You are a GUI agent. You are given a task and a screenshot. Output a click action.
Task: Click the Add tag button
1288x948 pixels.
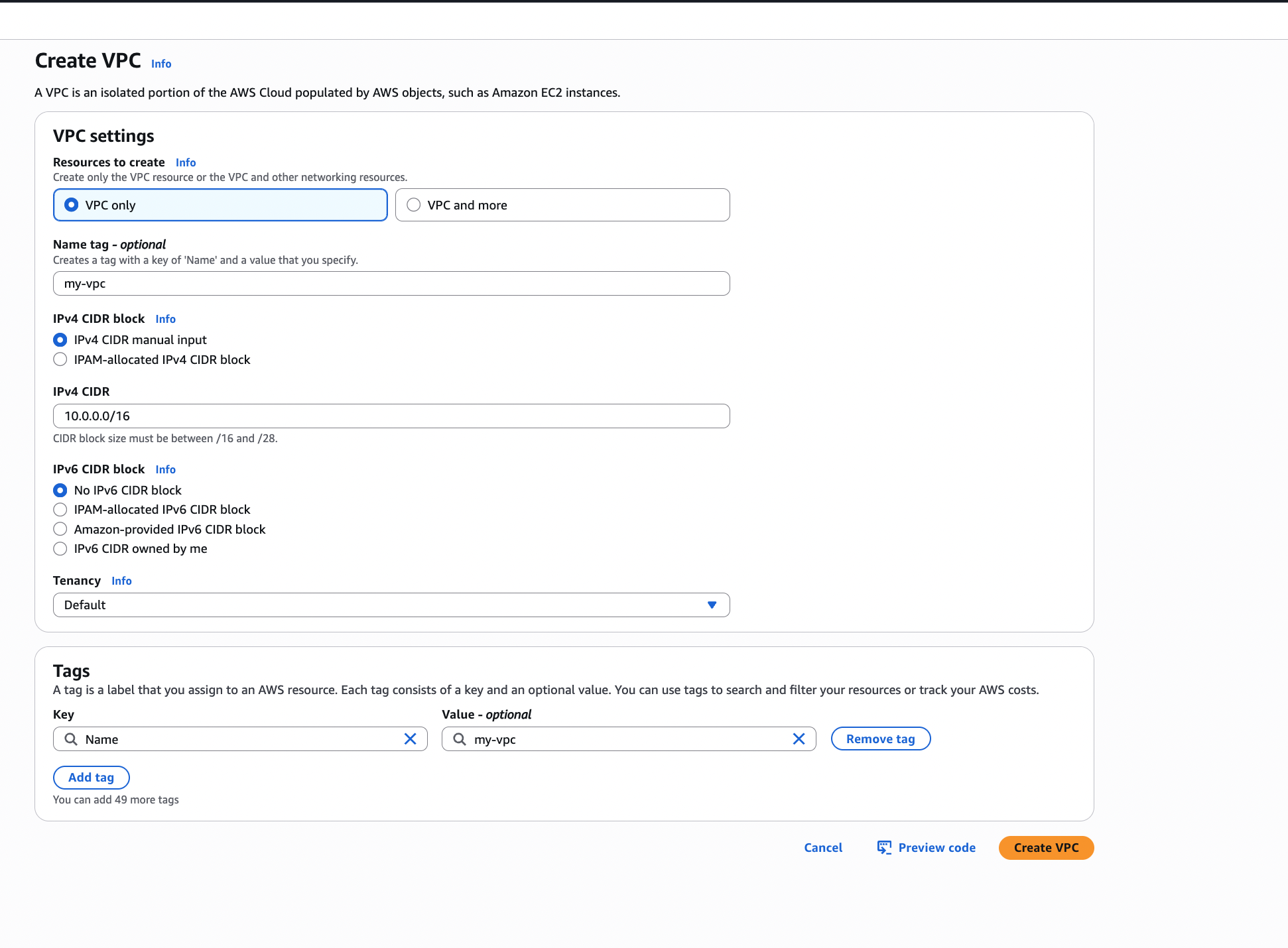tap(91, 777)
